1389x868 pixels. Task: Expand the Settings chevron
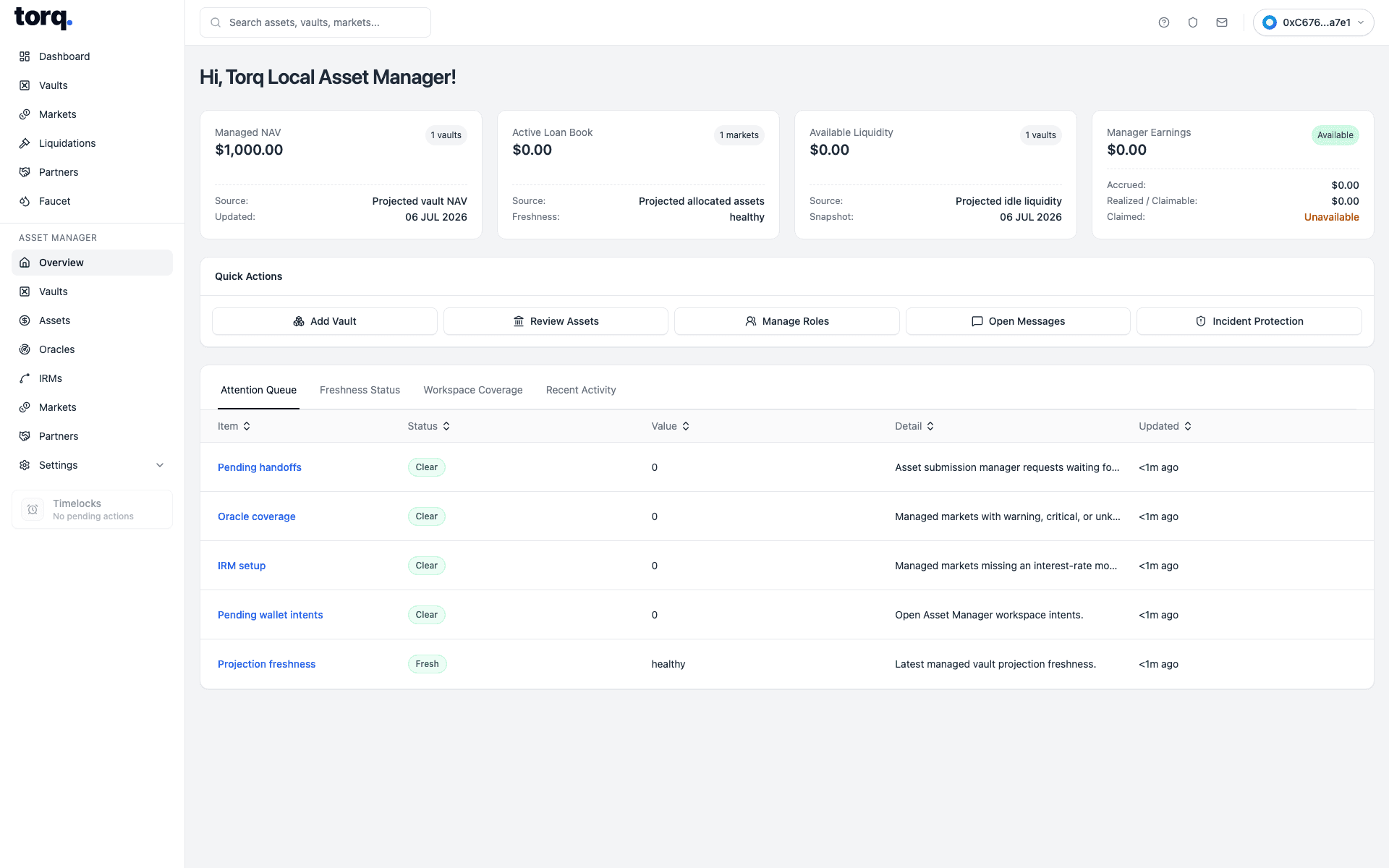(x=160, y=465)
